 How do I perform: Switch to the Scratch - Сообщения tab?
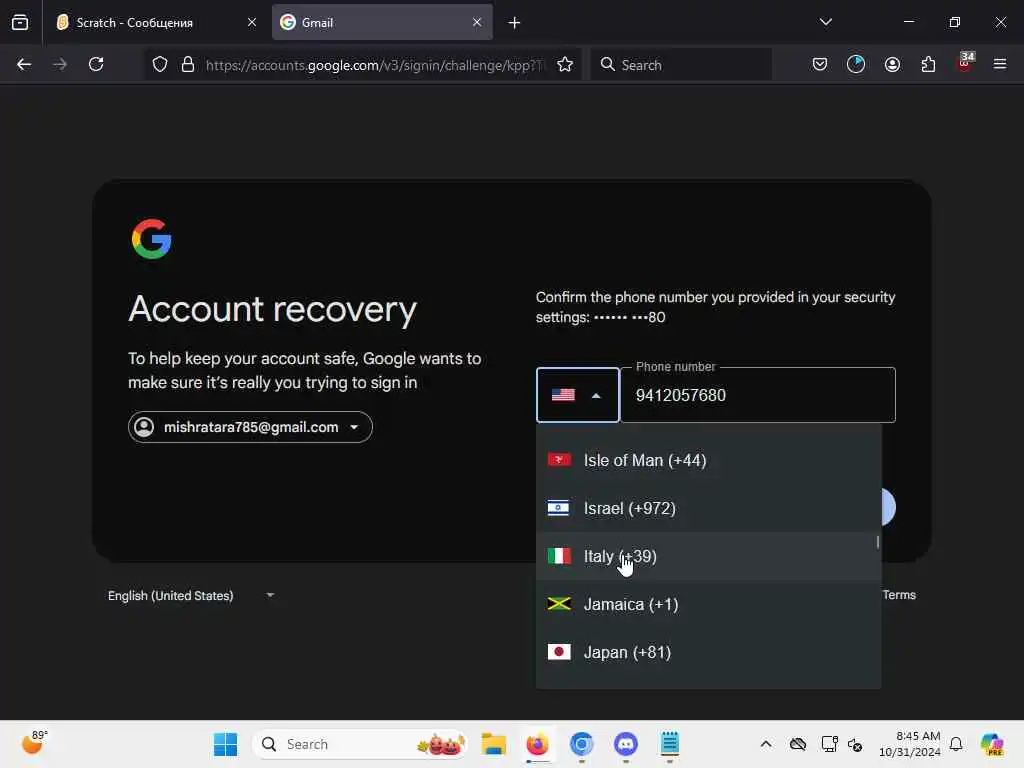[156, 22]
